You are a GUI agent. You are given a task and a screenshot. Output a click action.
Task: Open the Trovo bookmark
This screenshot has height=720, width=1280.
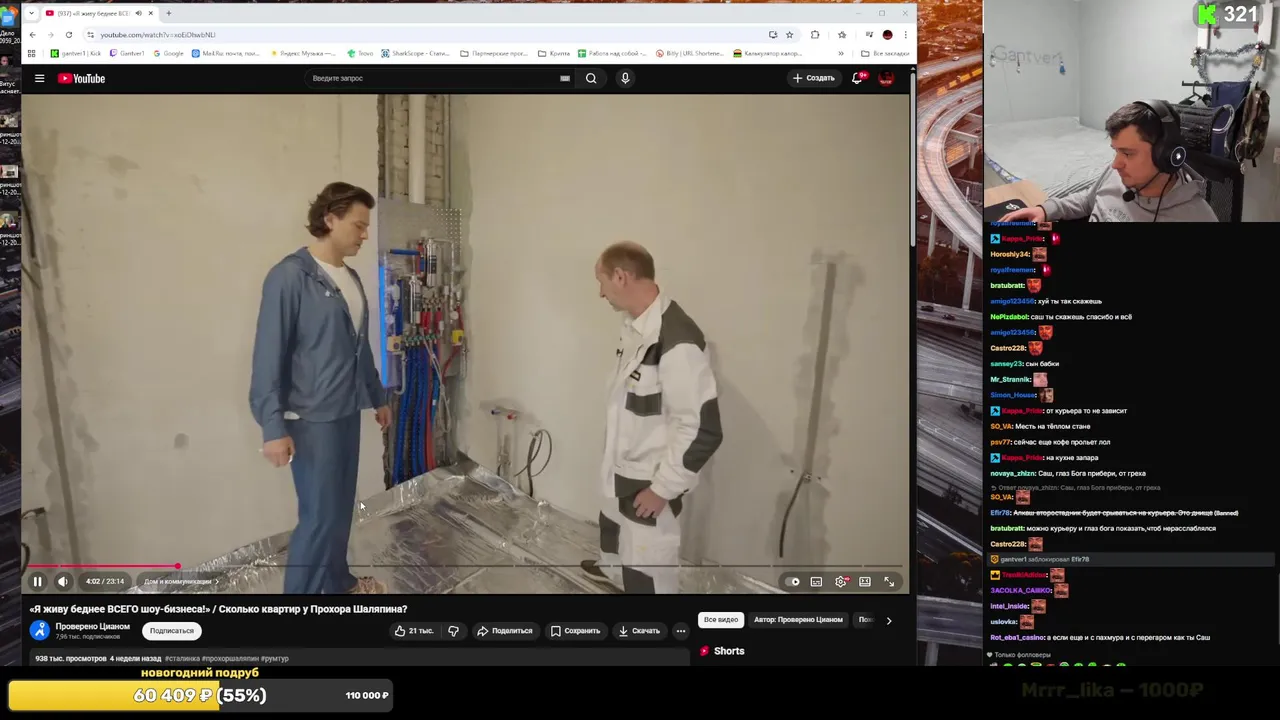tap(359, 53)
